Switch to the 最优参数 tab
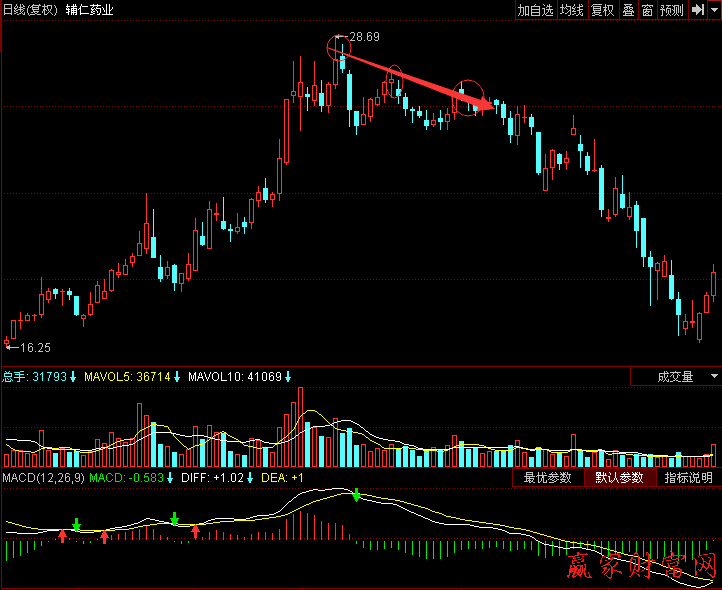Viewport: 722px width, 590px height. 547,478
